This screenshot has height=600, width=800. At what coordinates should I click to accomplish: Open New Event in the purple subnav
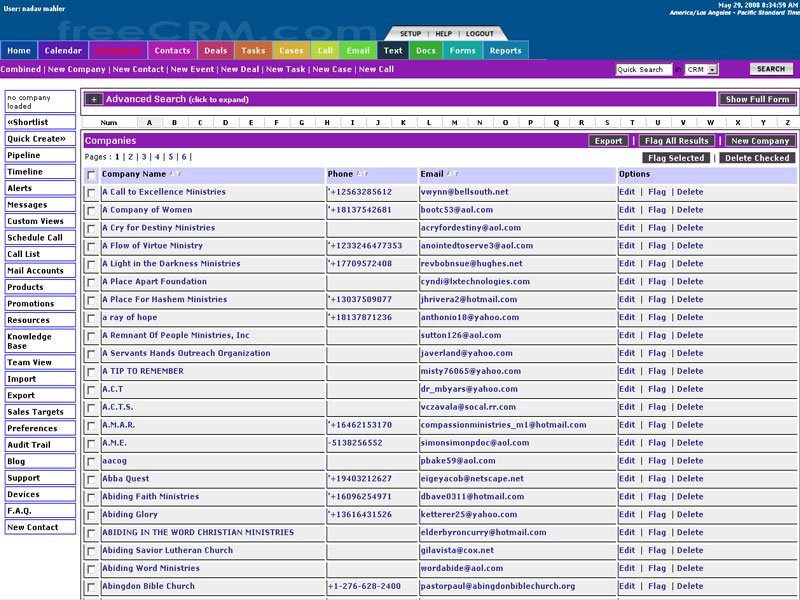point(192,69)
